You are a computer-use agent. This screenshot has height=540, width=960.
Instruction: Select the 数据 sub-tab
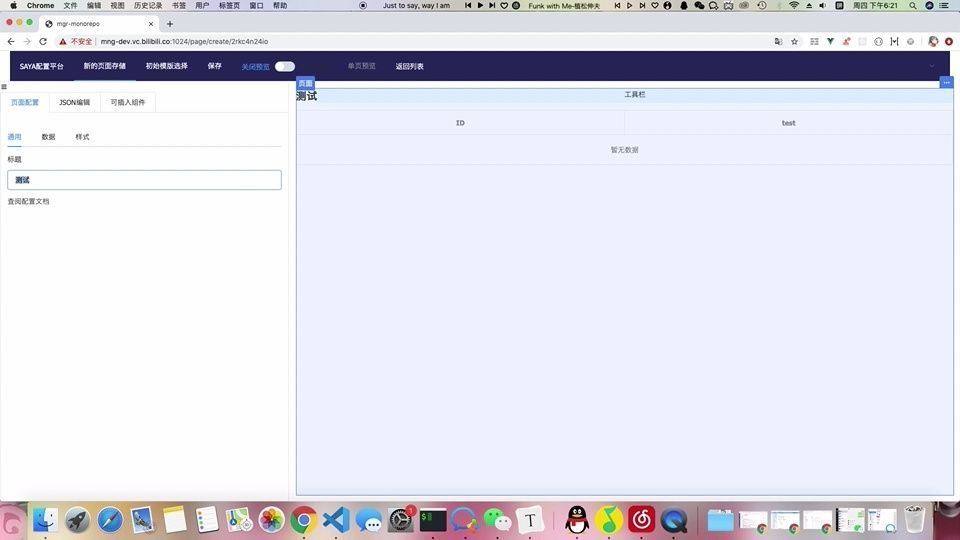click(x=48, y=136)
